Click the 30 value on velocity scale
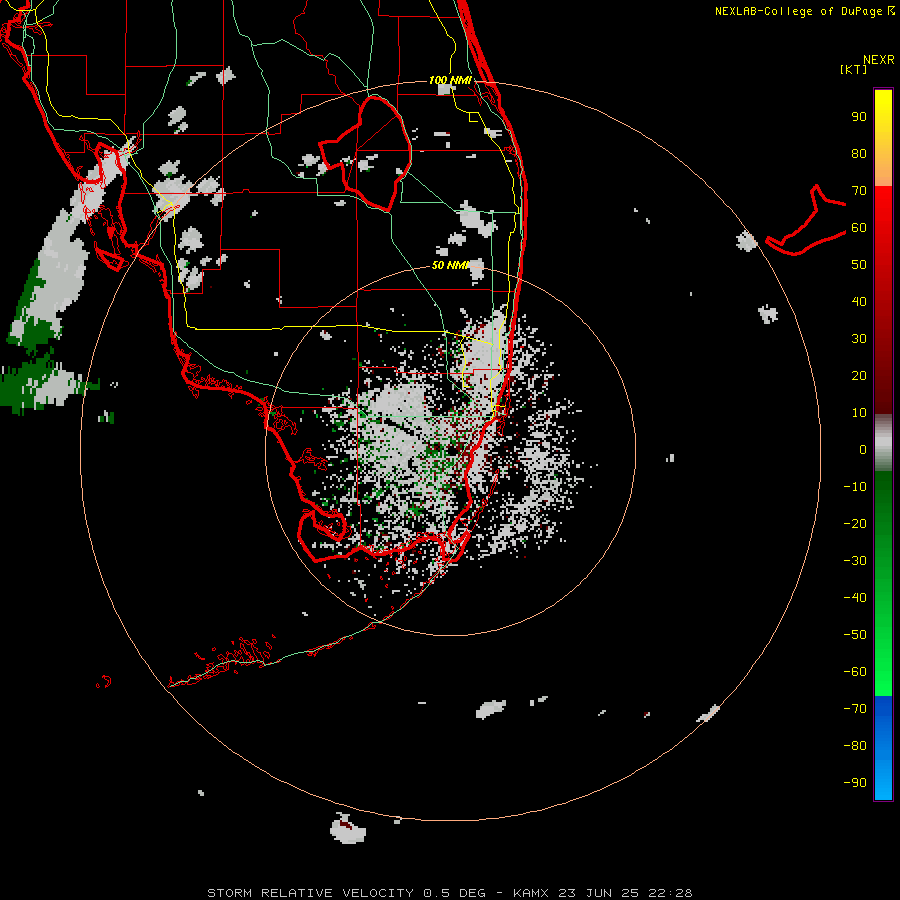900x900 pixels. pyautogui.click(x=859, y=339)
